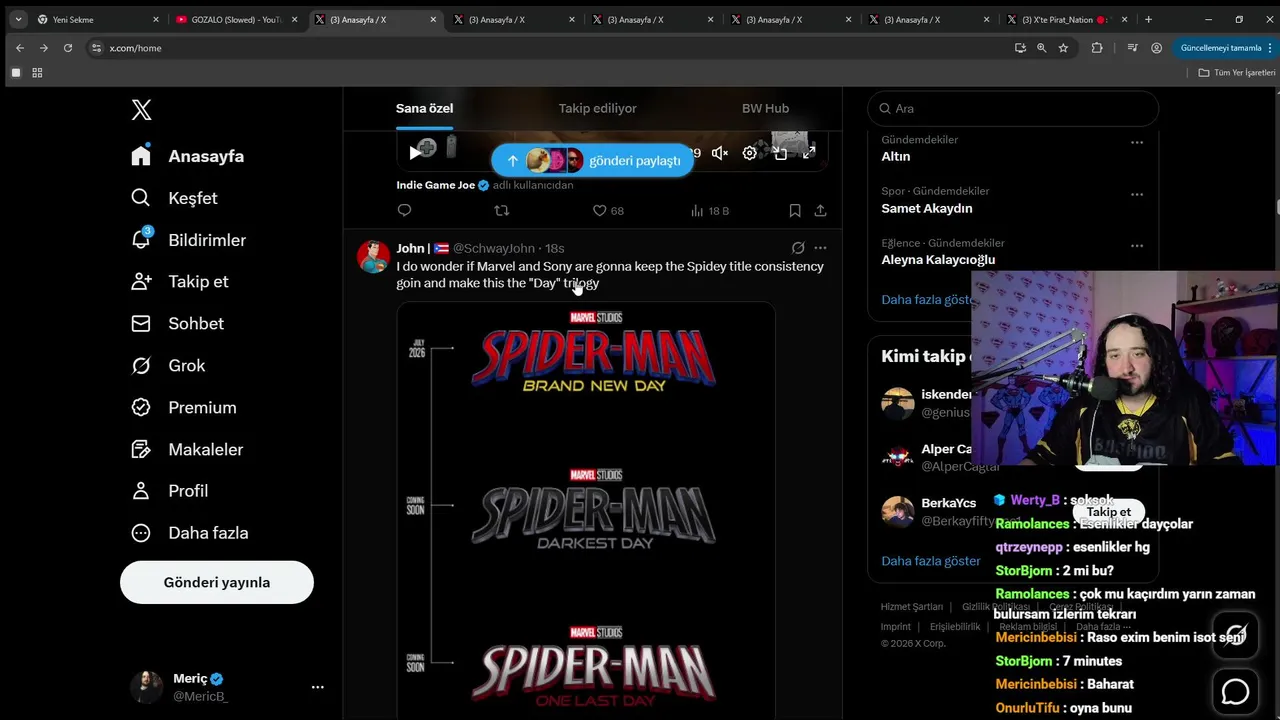Unmute the video sound
Viewport: 1280px width, 720px height.
tap(720, 153)
